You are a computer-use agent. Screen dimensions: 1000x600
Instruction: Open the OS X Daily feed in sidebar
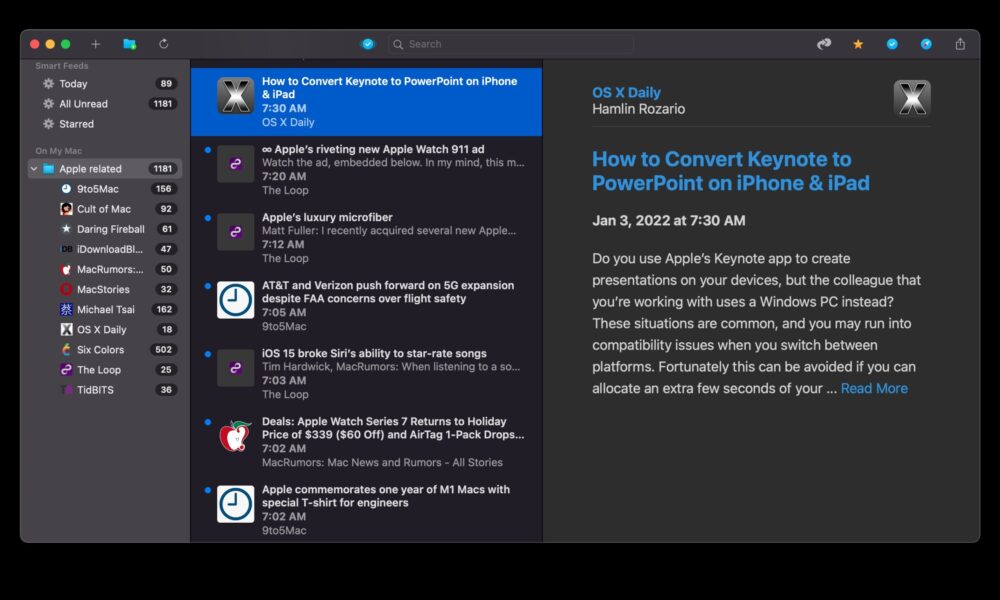(x=105, y=330)
